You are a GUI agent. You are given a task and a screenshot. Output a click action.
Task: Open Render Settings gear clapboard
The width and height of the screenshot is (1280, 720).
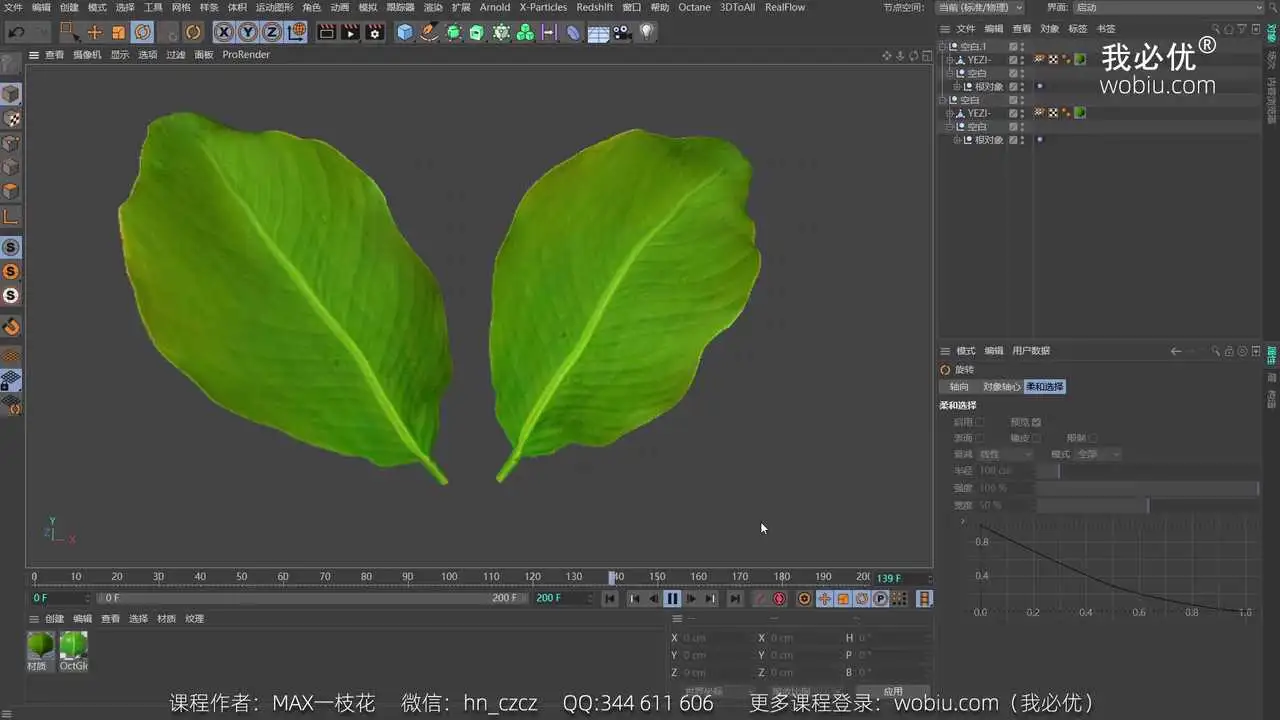coord(375,32)
